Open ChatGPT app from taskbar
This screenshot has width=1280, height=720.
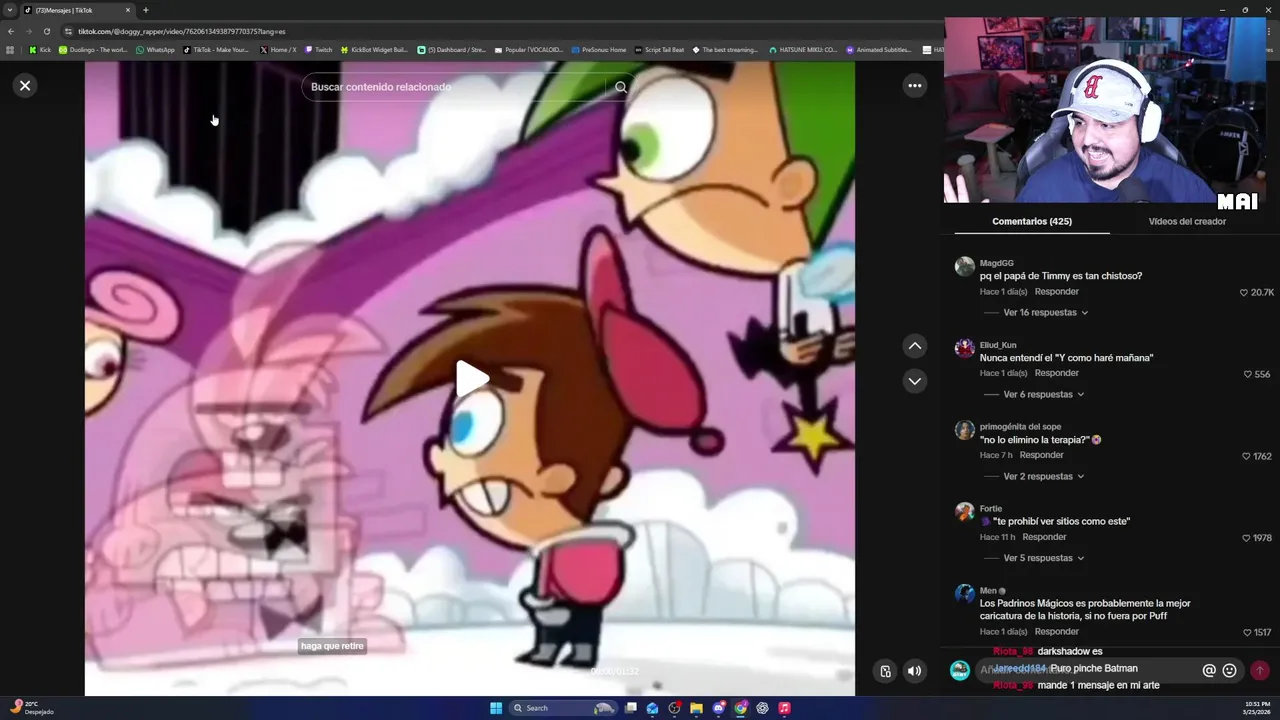point(762,708)
